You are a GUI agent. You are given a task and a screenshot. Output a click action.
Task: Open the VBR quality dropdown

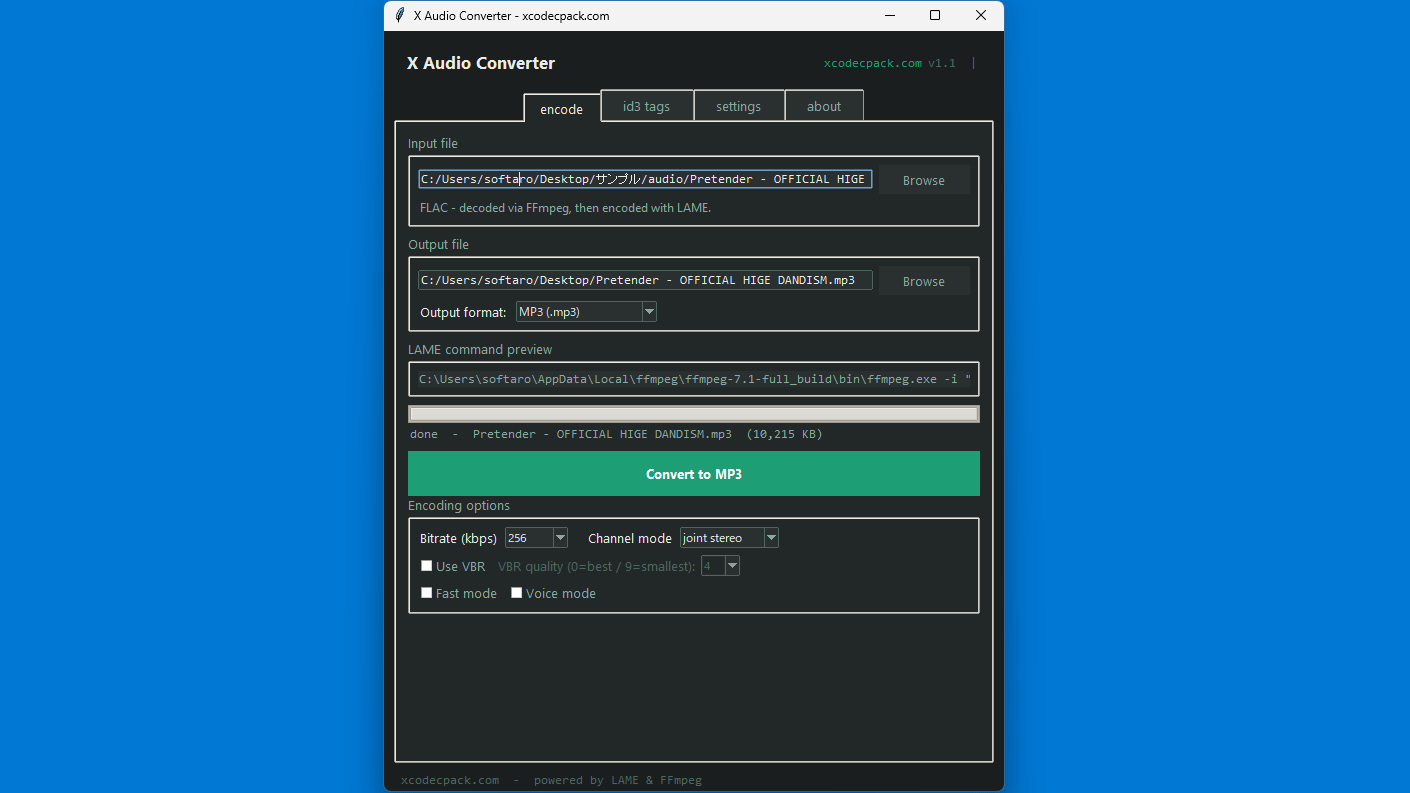[x=732, y=565]
